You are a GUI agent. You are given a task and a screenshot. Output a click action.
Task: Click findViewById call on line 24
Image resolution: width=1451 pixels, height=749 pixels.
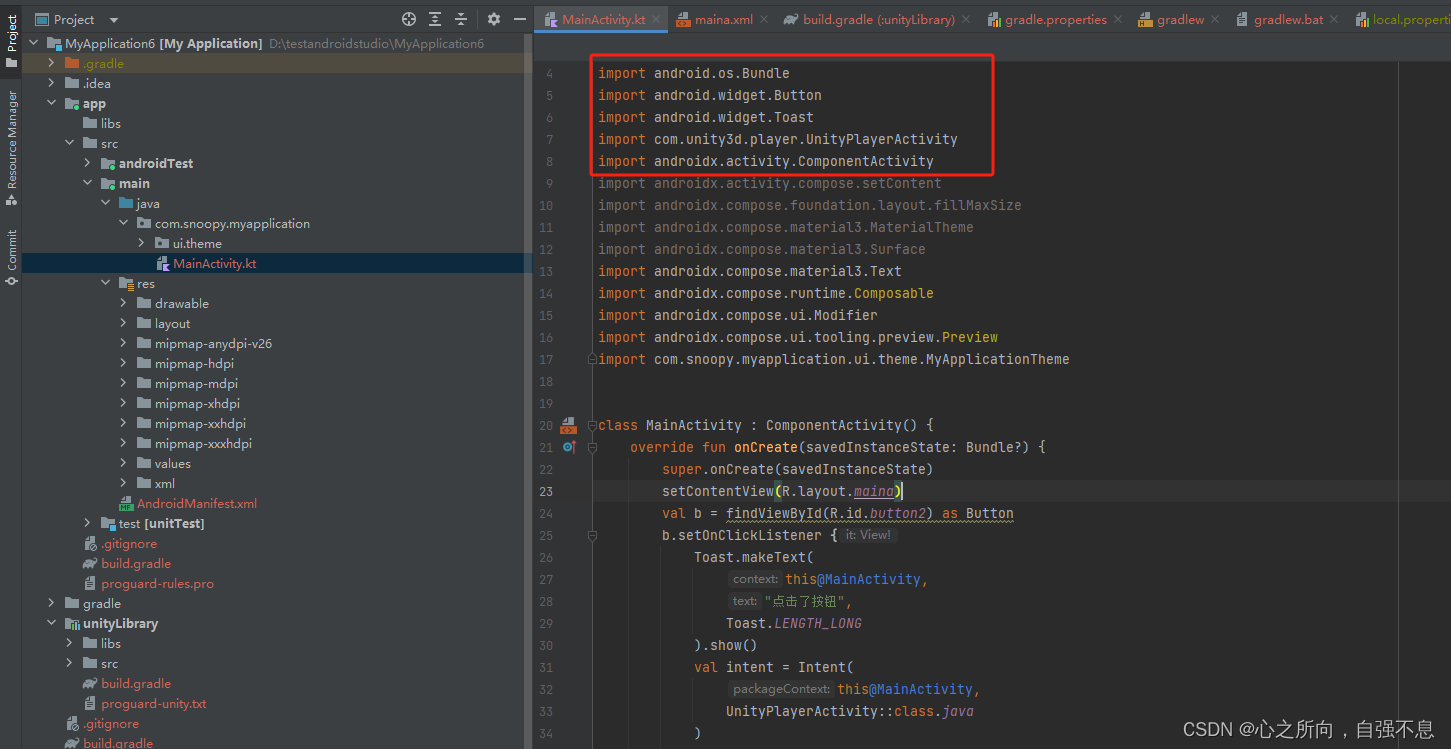[x=774, y=513]
